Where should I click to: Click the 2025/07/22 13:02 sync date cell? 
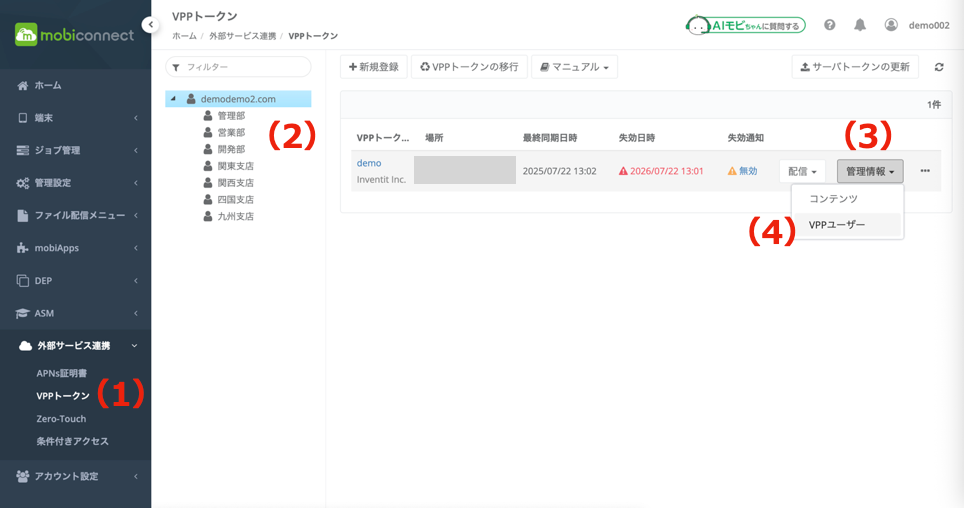[559, 171]
